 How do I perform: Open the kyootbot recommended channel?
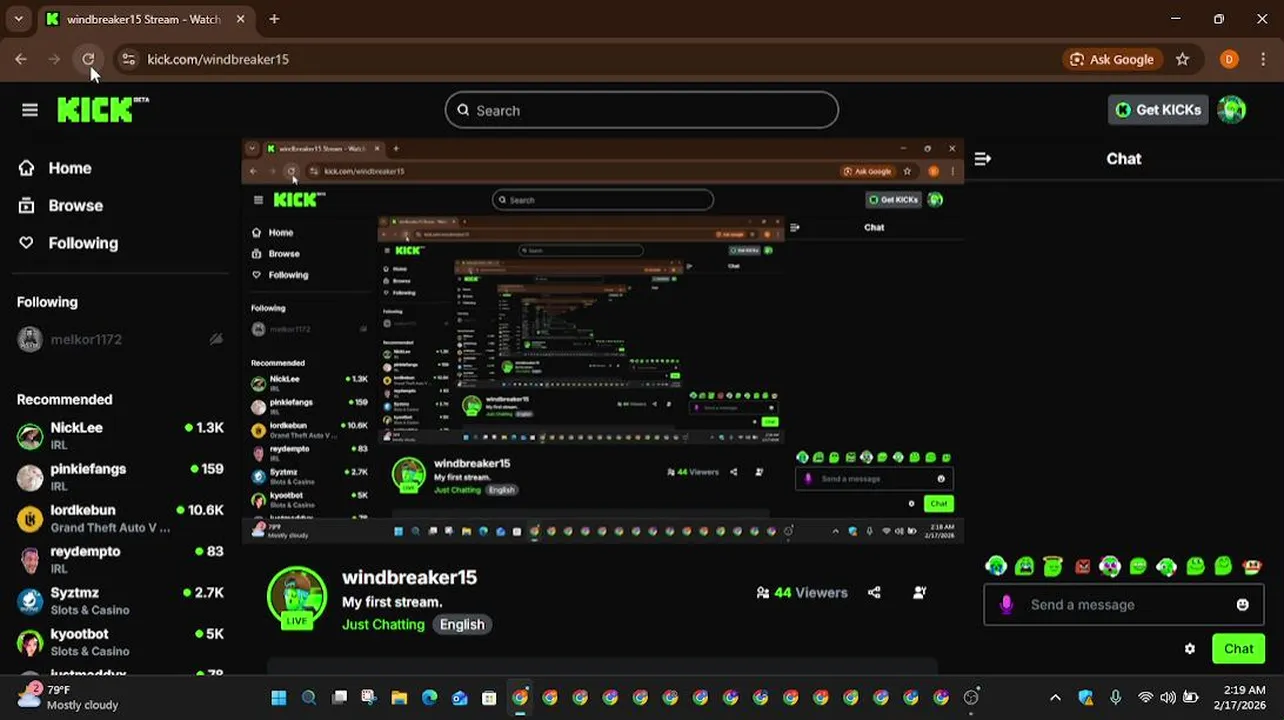120,642
